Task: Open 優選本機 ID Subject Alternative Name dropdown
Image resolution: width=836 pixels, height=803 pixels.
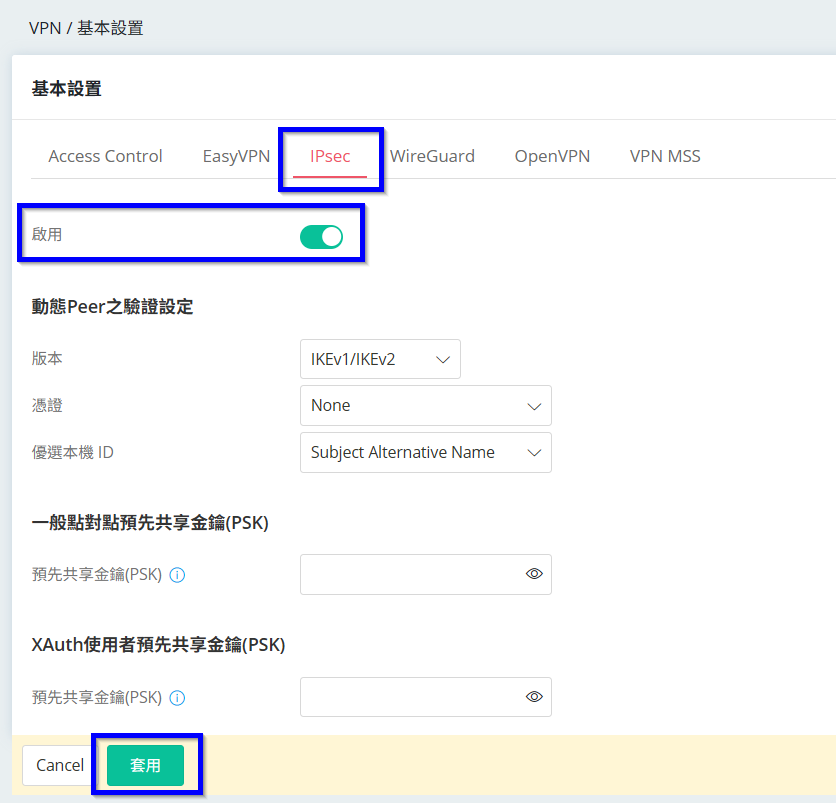Action: click(425, 453)
